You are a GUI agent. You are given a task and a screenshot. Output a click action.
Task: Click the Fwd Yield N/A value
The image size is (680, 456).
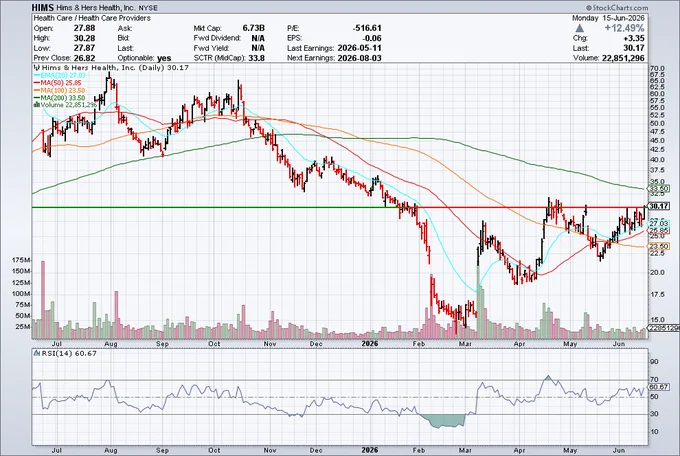click(x=258, y=48)
